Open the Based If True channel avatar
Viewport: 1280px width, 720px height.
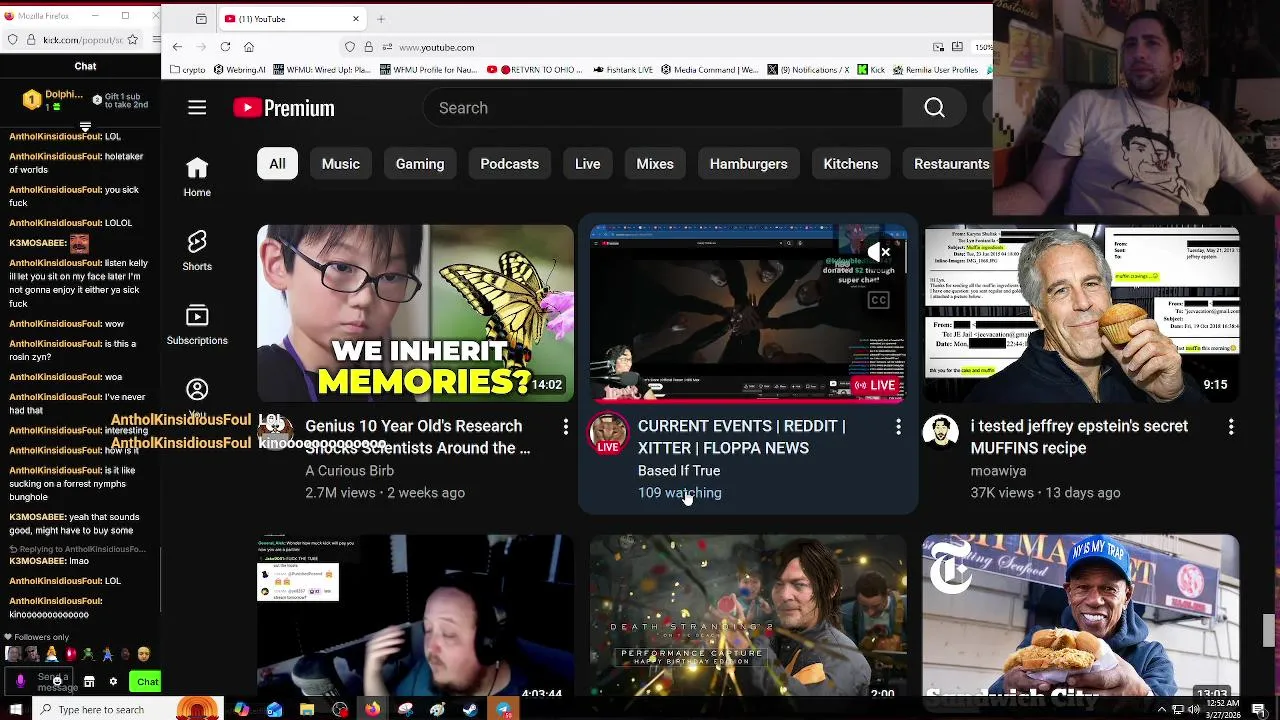(x=608, y=432)
